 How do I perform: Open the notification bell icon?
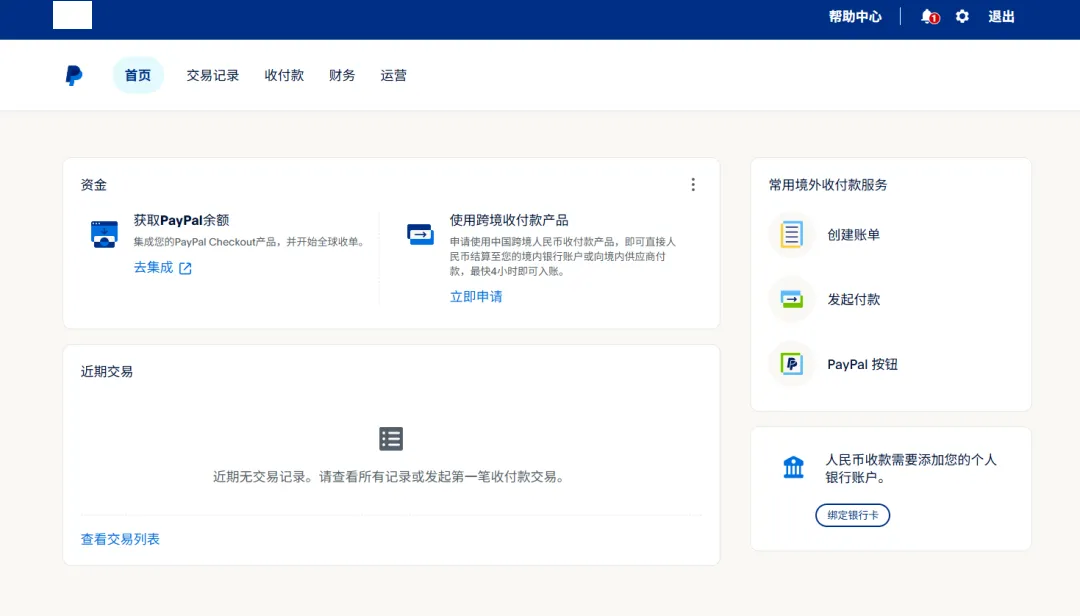[x=928, y=17]
